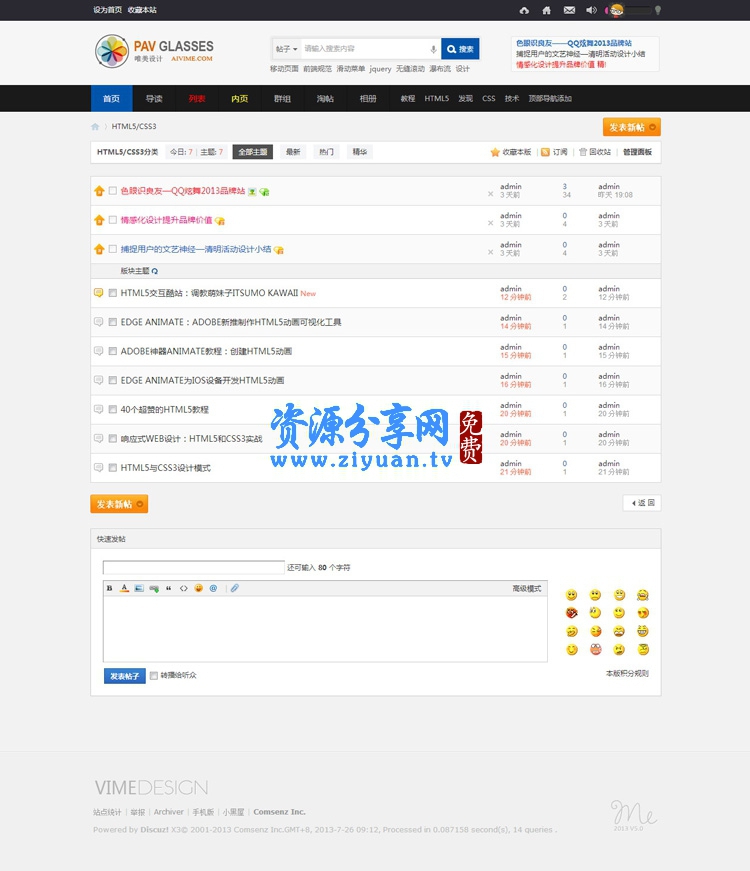Open 高级模式 advanced editor mode
Screen dimensions: 750x871
pos(527,588)
